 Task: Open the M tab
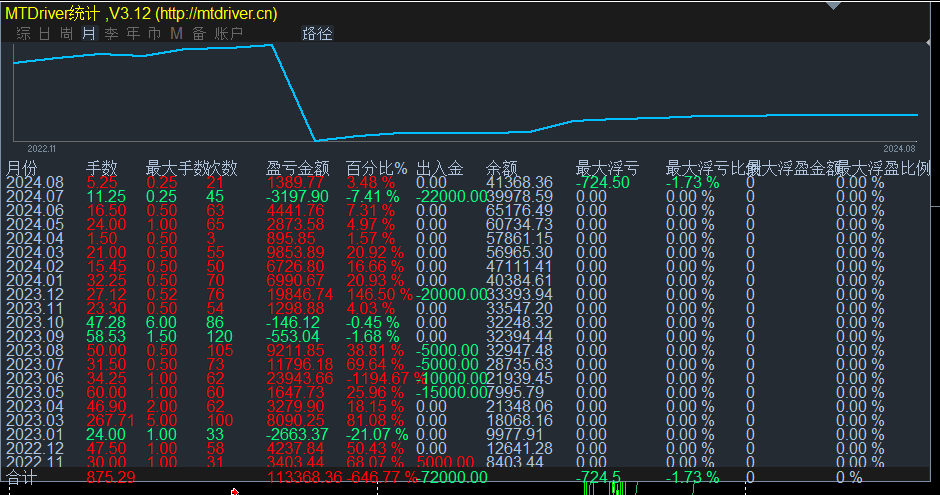pyautogui.click(x=176, y=34)
